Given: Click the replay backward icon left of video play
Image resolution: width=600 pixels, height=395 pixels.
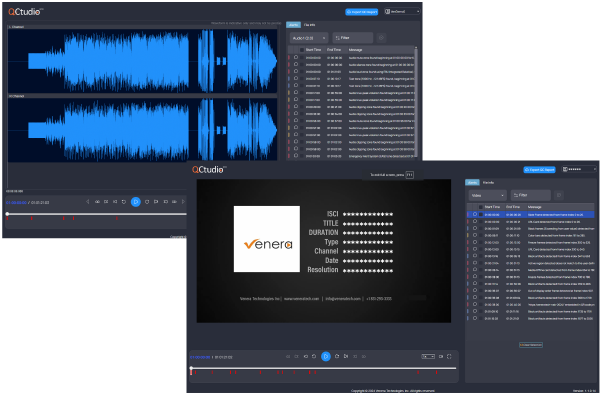Looking at the screenshot, I should coord(314,356).
